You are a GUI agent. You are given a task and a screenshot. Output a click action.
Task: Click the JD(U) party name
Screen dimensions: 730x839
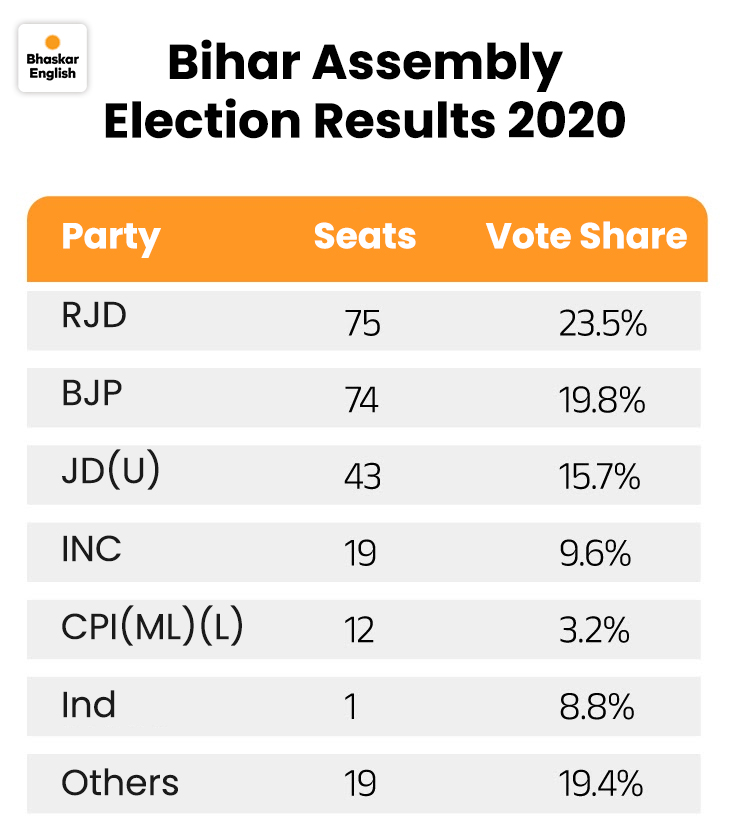pyautogui.click(x=111, y=470)
